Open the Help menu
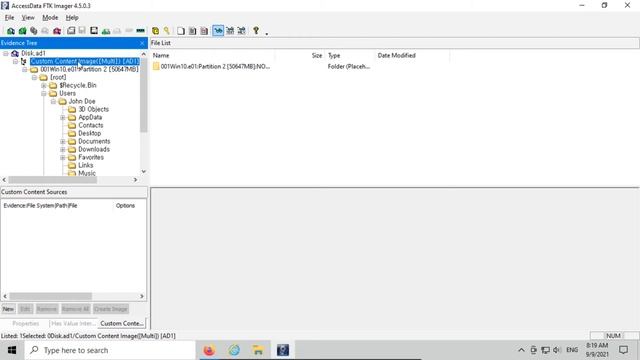Image resolution: width=640 pixels, height=360 pixels. click(72, 18)
